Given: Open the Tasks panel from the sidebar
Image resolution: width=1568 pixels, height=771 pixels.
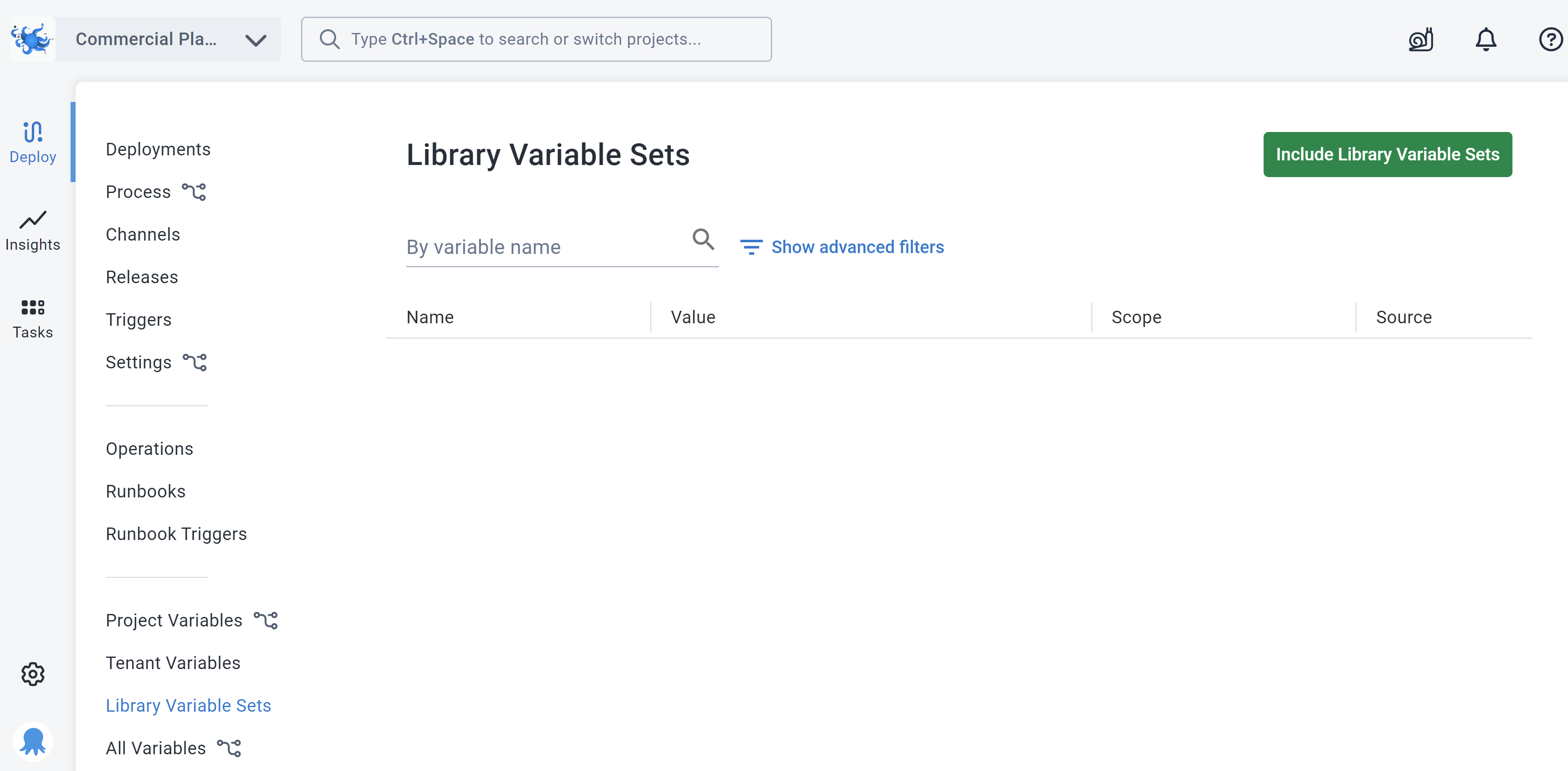Looking at the screenshot, I should point(32,317).
